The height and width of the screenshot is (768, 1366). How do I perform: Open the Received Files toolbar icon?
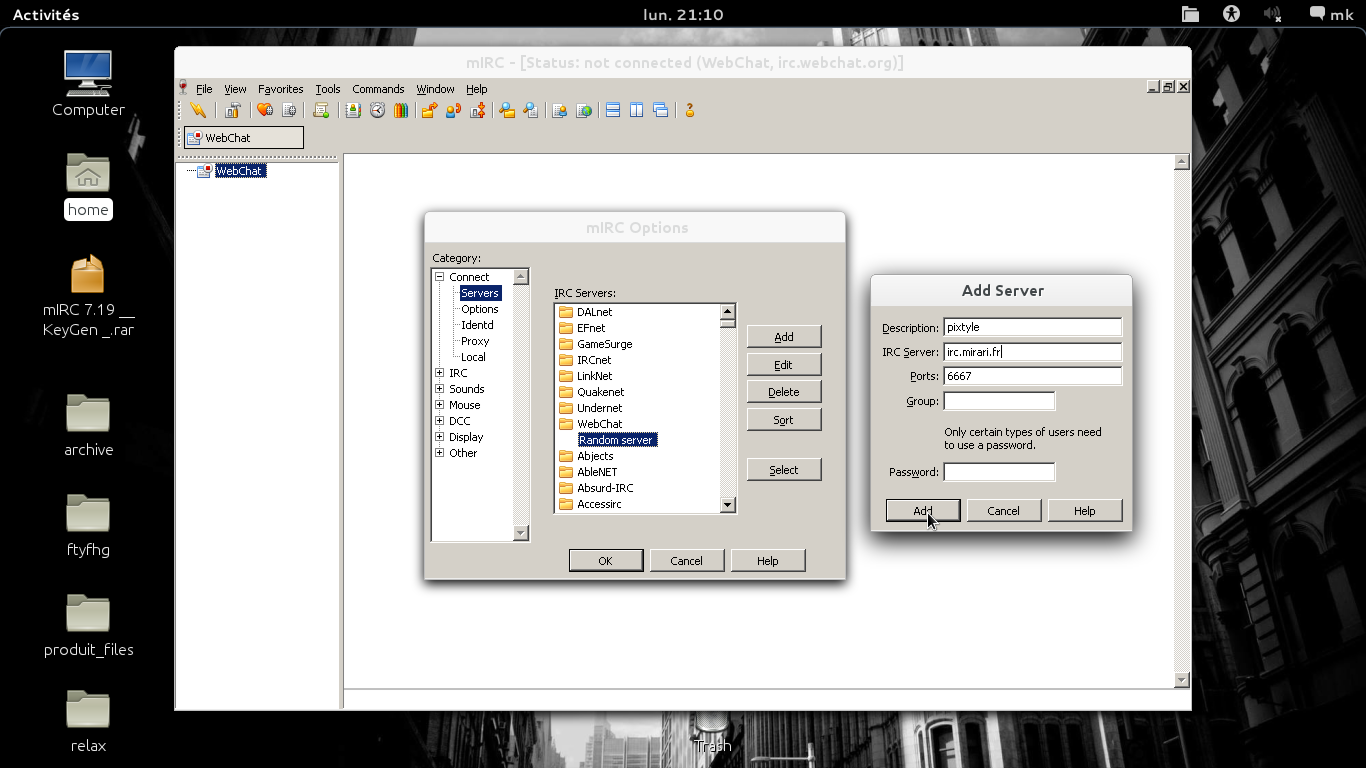tap(507, 110)
